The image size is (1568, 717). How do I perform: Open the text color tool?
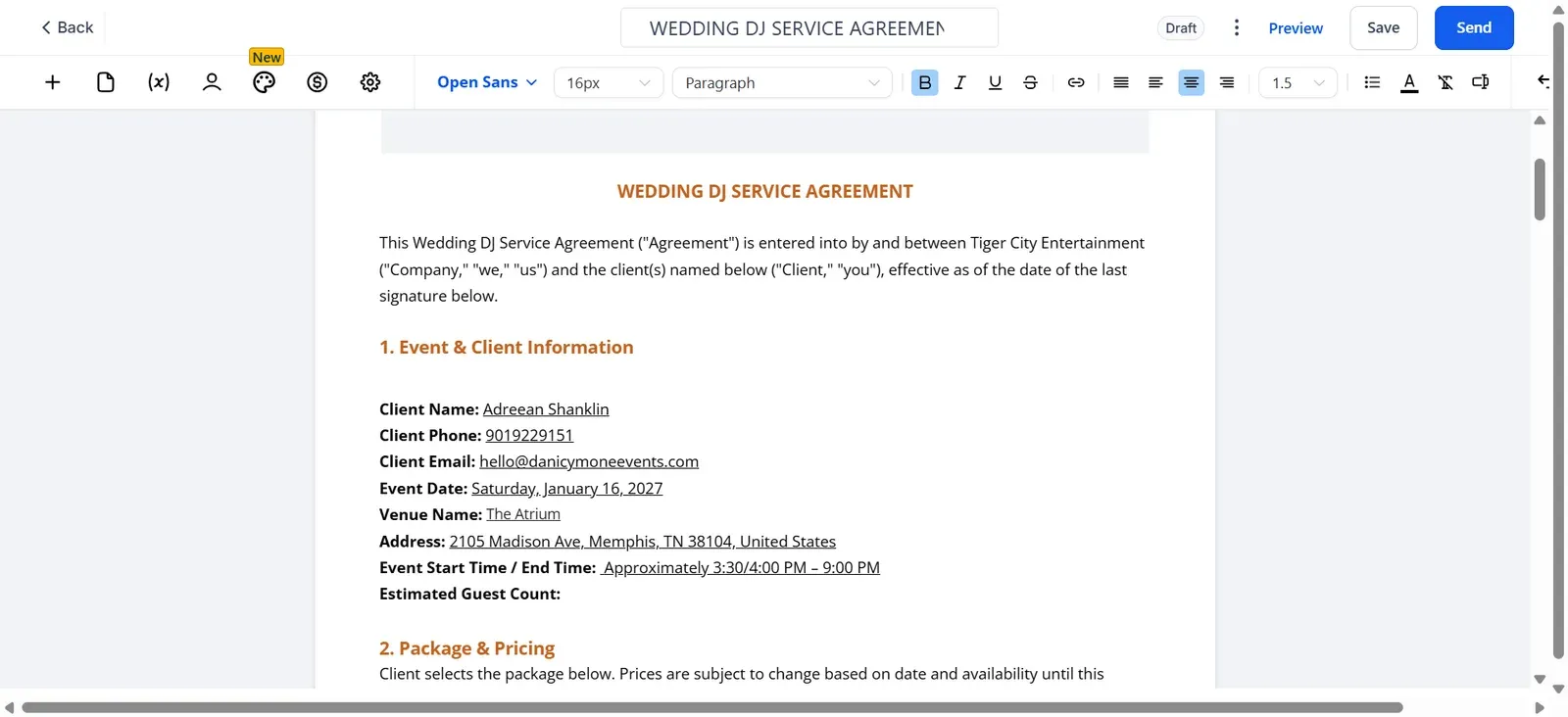pos(1409,82)
